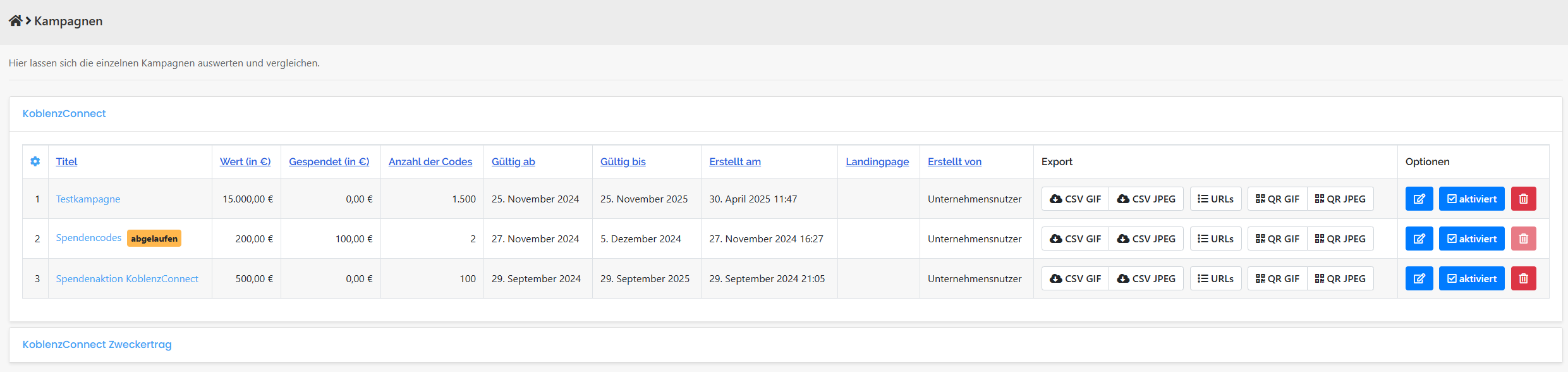Sort by Gültig bis column

click(x=623, y=161)
